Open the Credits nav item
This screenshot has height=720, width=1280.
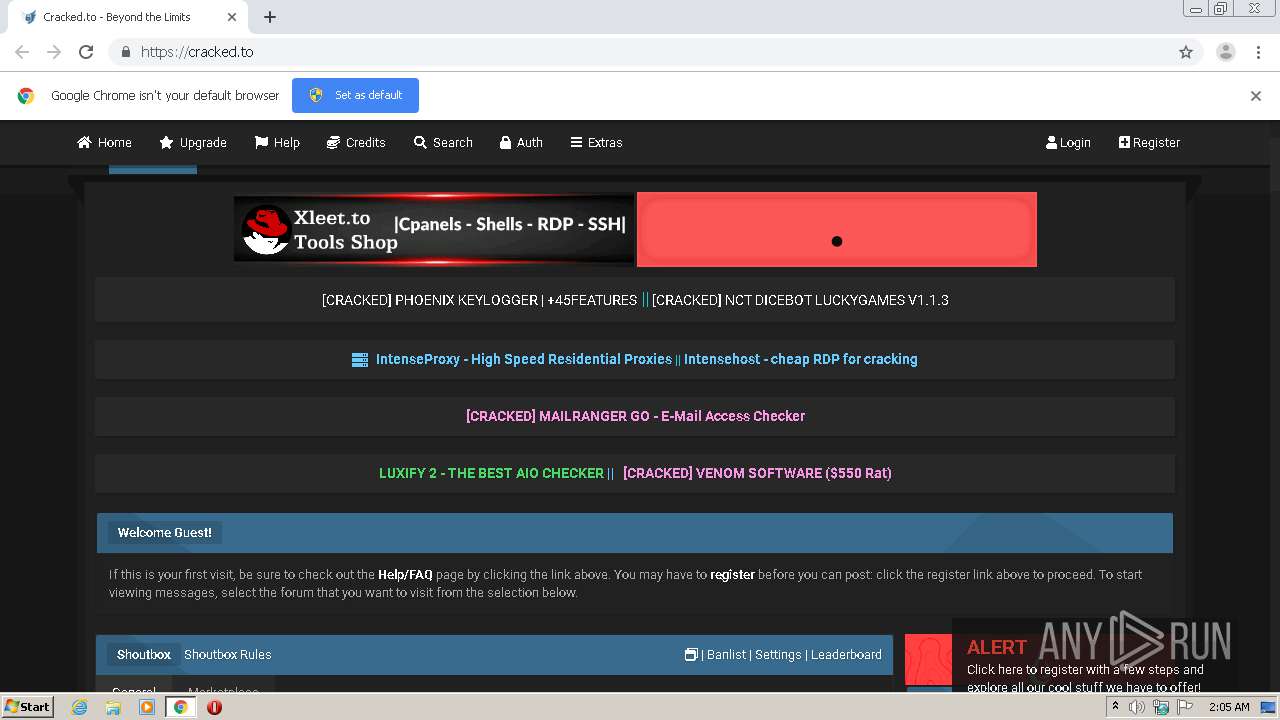[356, 142]
